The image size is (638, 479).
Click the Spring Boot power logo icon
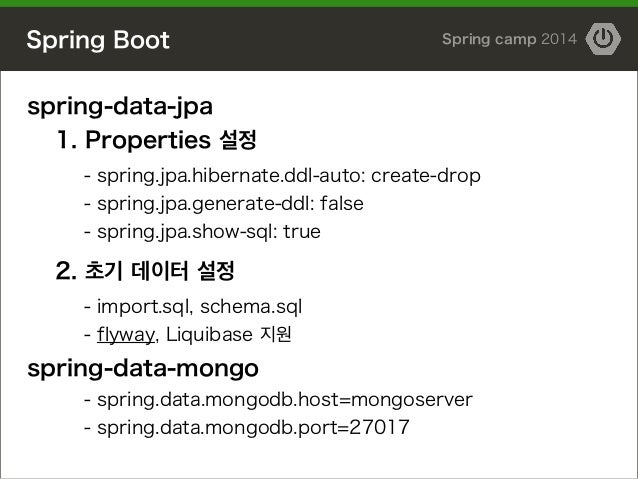click(603, 39)
